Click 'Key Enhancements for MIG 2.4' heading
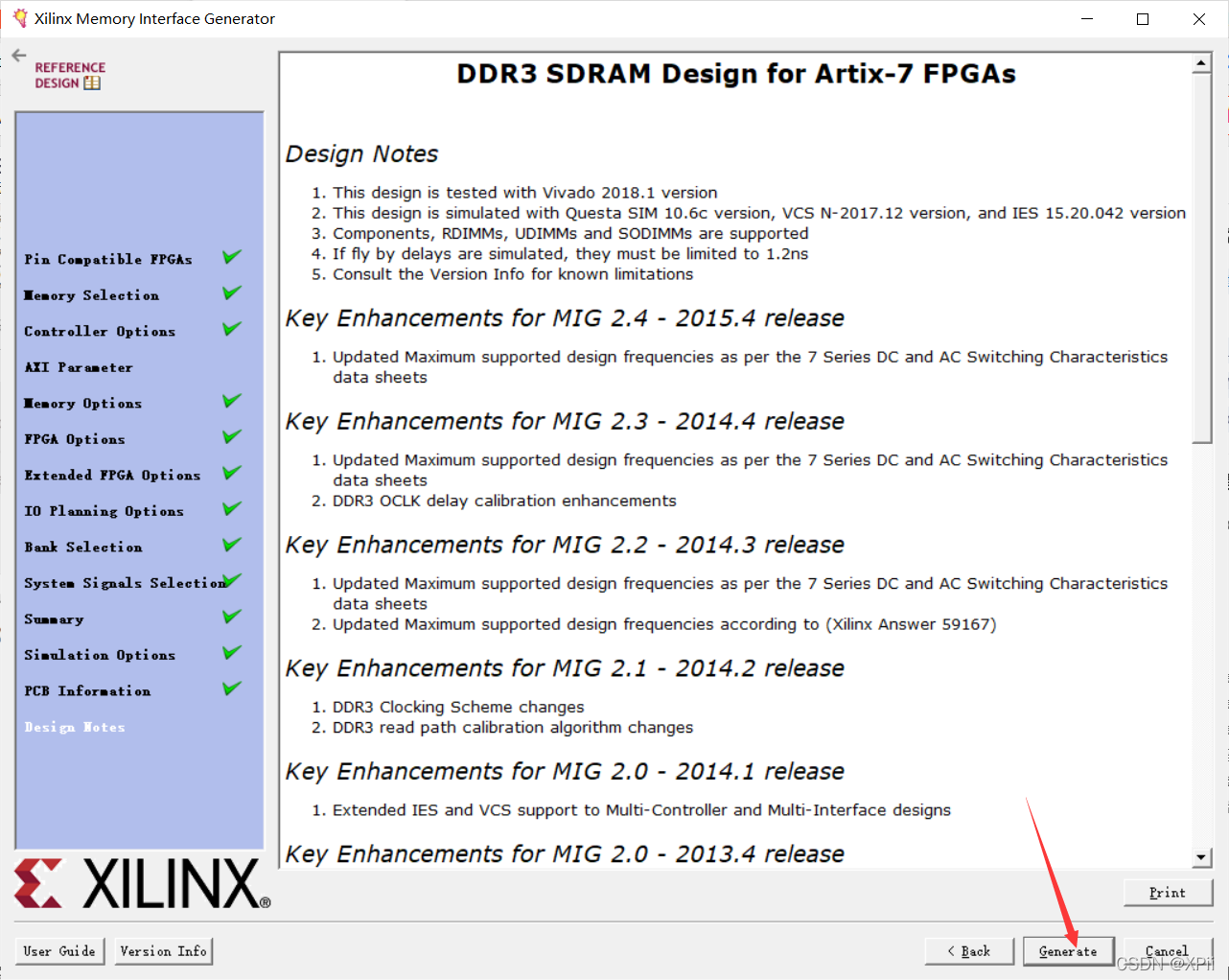1229x980 pixels. point(565,318)
